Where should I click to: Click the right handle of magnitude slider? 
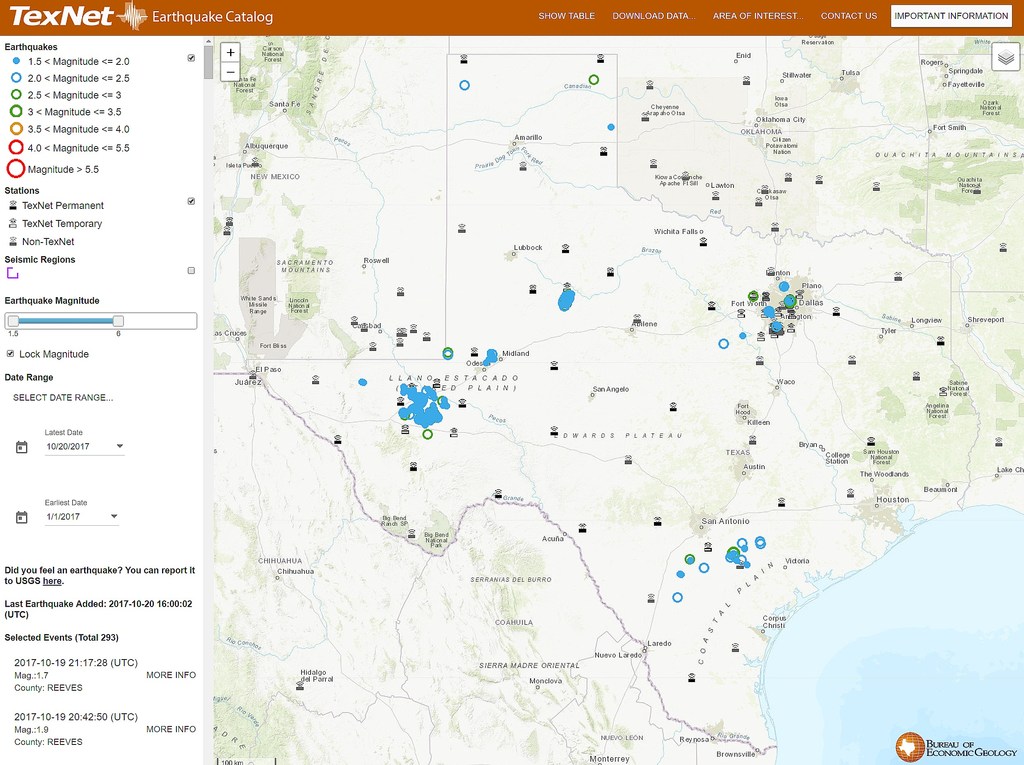118,320
